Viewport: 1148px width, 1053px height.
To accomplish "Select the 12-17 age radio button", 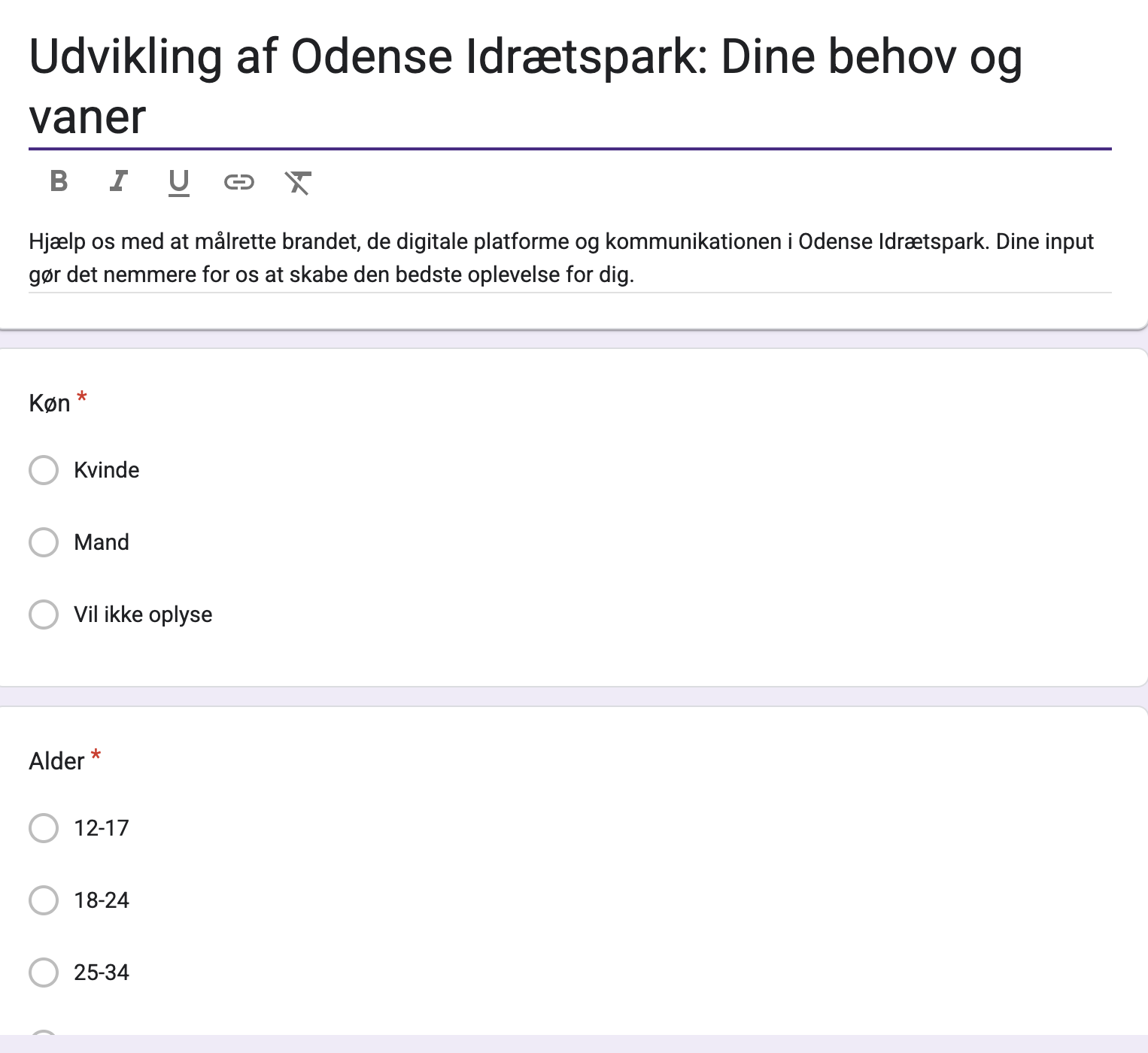I will point(44,828).
